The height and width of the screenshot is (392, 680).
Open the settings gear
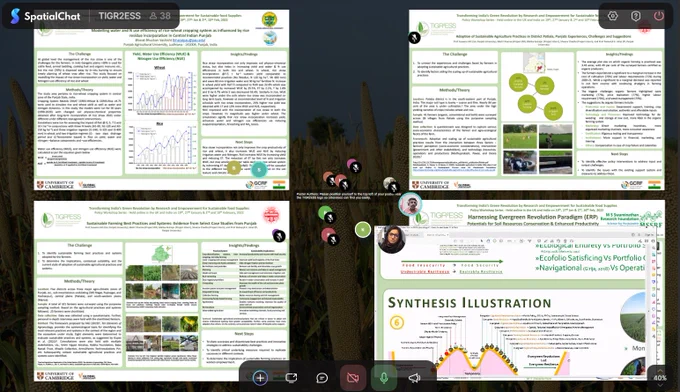612,16
